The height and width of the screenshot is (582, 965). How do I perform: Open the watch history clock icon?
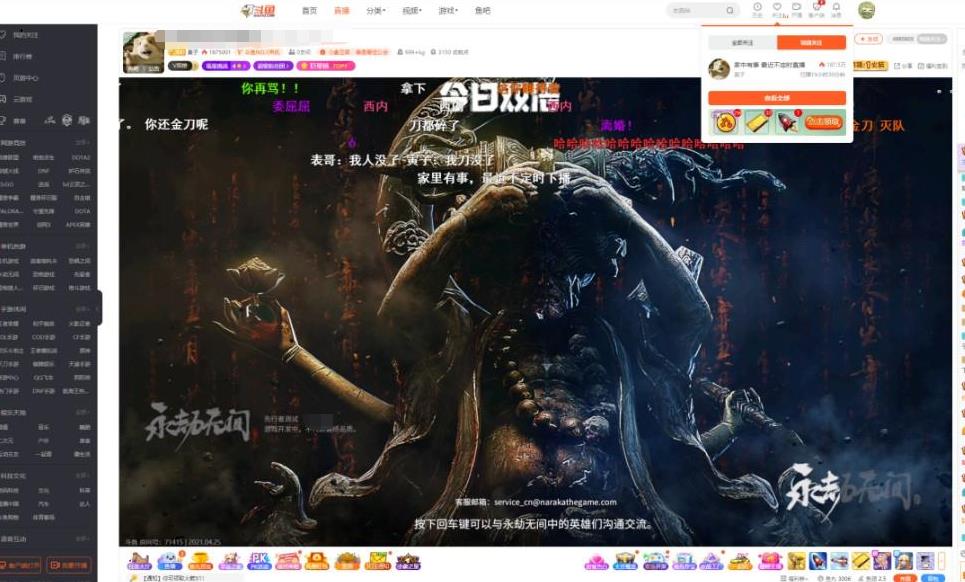tap(758, 7)
